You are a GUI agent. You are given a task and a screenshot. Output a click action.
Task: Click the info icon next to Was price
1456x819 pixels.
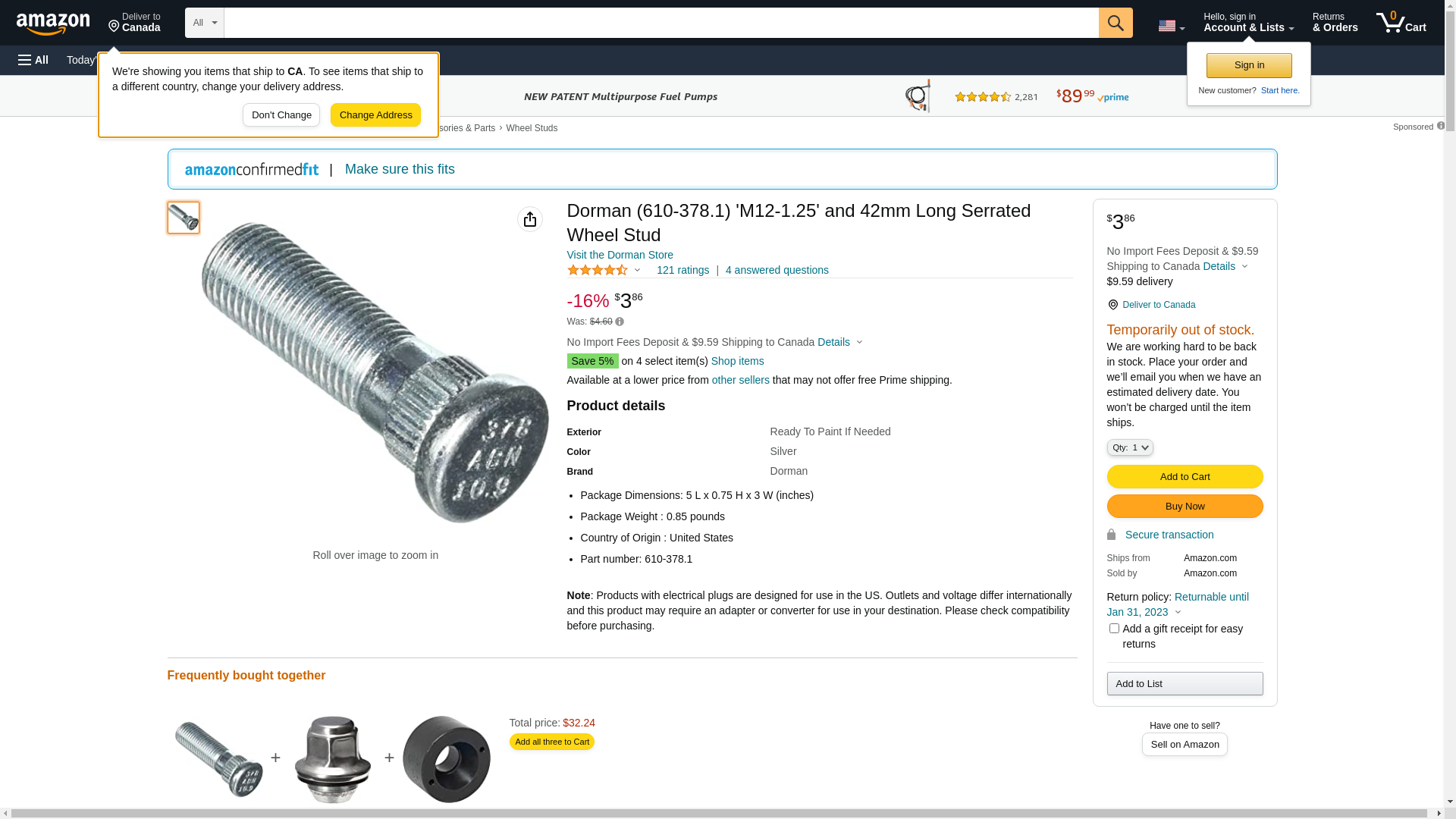(x=620, y=322)
